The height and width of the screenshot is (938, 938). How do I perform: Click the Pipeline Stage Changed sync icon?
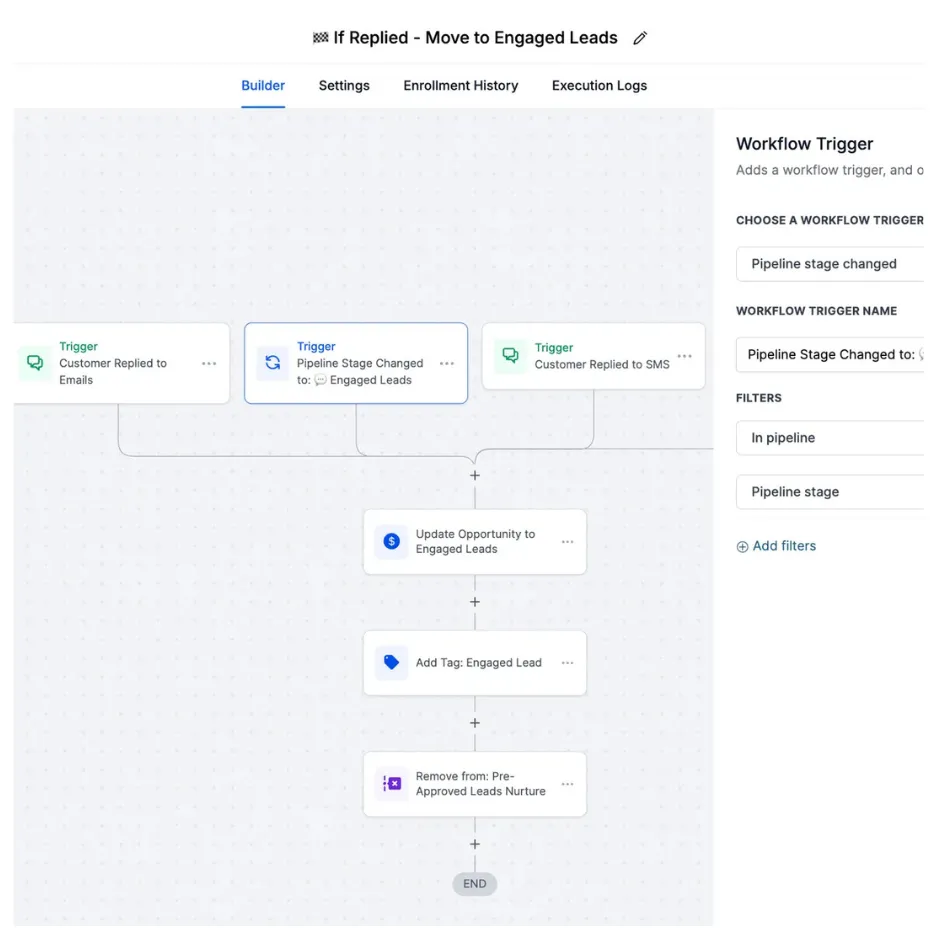(272, 363)
